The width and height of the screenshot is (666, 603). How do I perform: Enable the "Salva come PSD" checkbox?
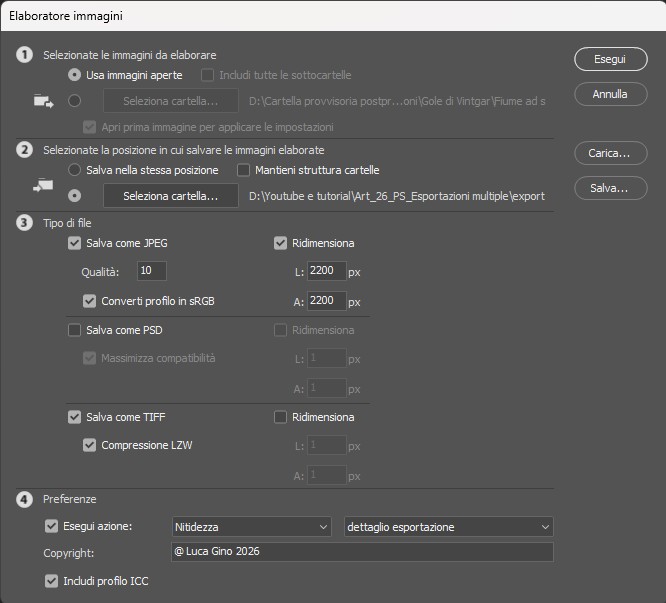click(74, 330)
